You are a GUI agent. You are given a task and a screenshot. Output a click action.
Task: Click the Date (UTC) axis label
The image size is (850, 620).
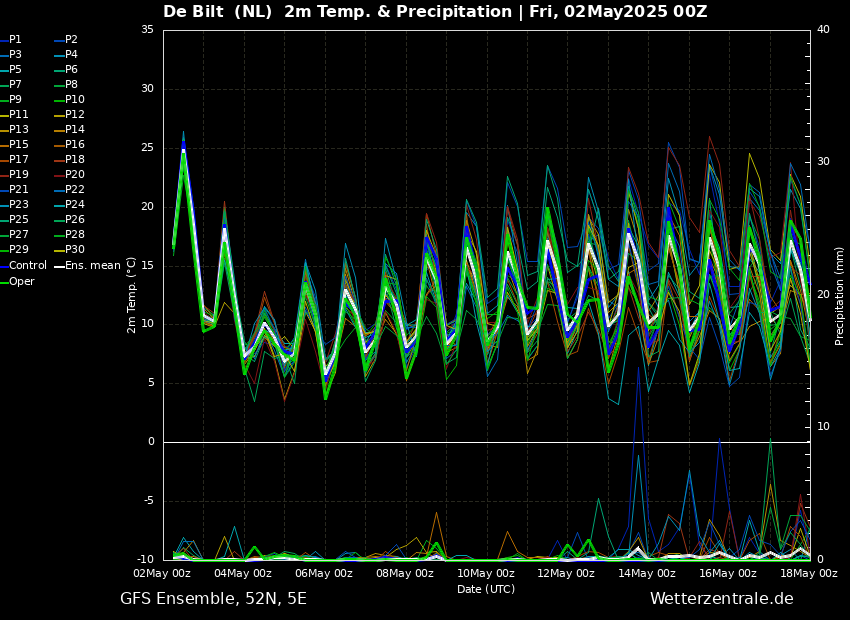coord(486,589)
